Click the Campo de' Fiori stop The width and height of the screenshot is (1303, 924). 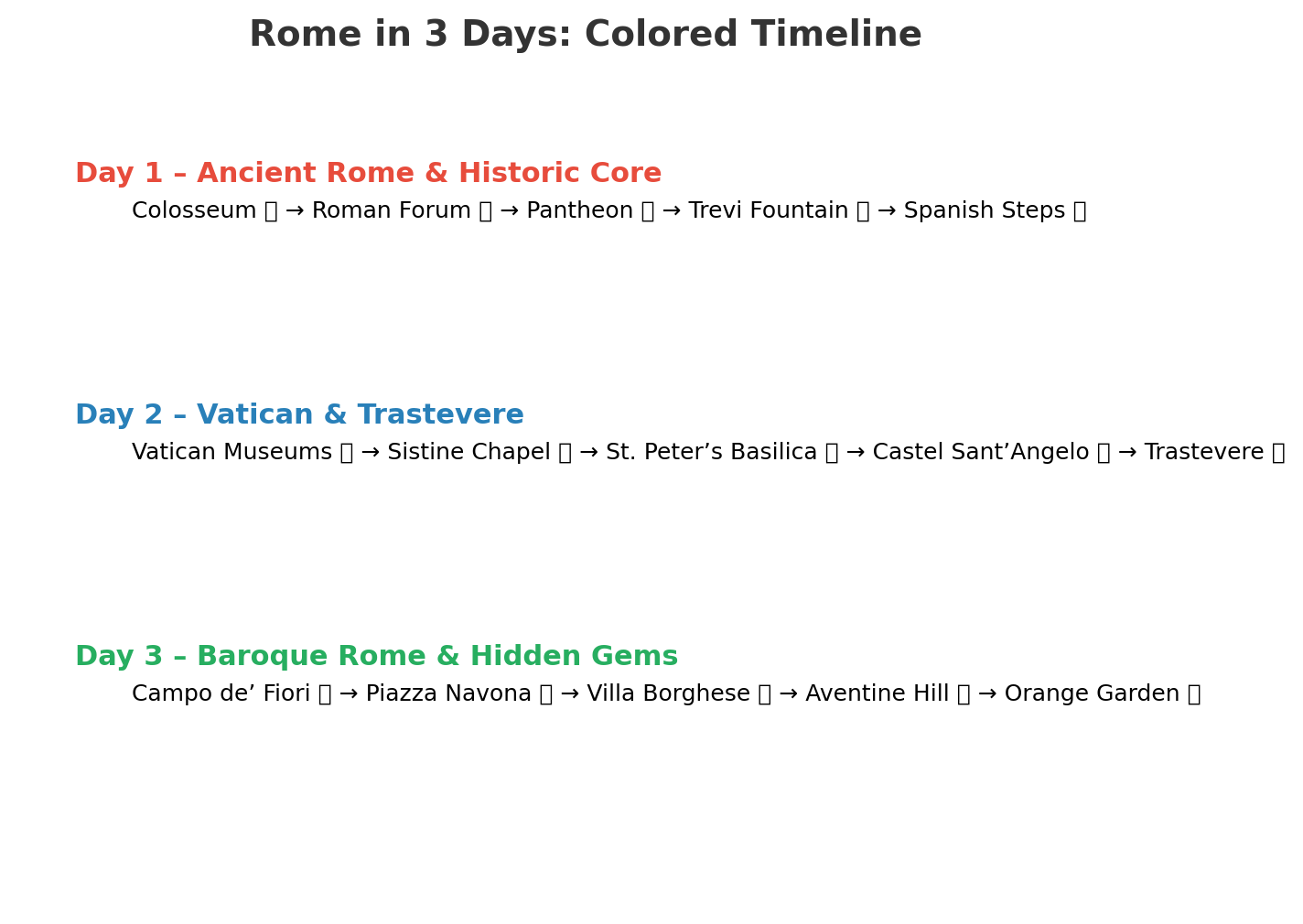pos(221,693)
